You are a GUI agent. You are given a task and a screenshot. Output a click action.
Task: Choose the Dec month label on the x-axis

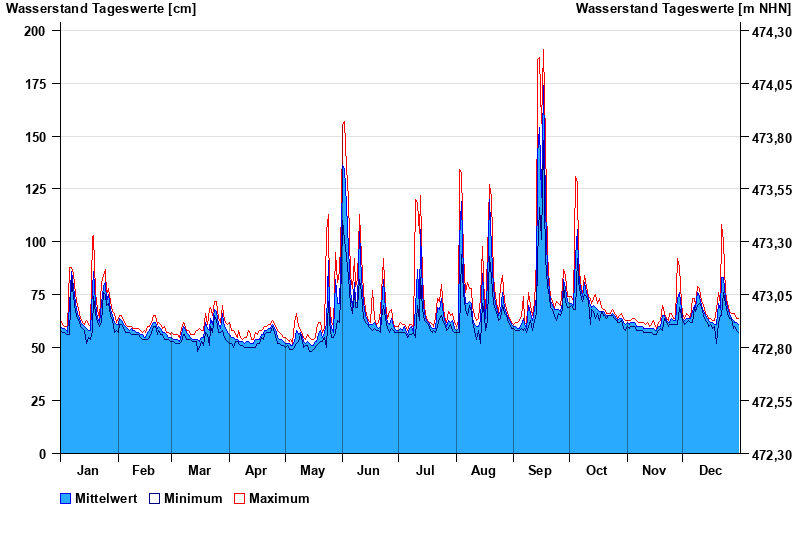pos(711,470)
